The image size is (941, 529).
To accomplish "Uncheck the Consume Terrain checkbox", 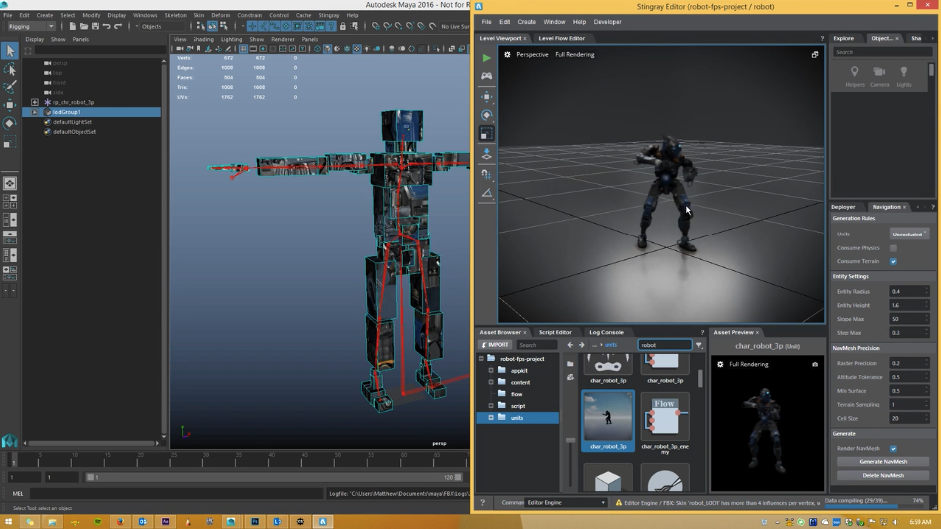I will (x=893, y=261).
